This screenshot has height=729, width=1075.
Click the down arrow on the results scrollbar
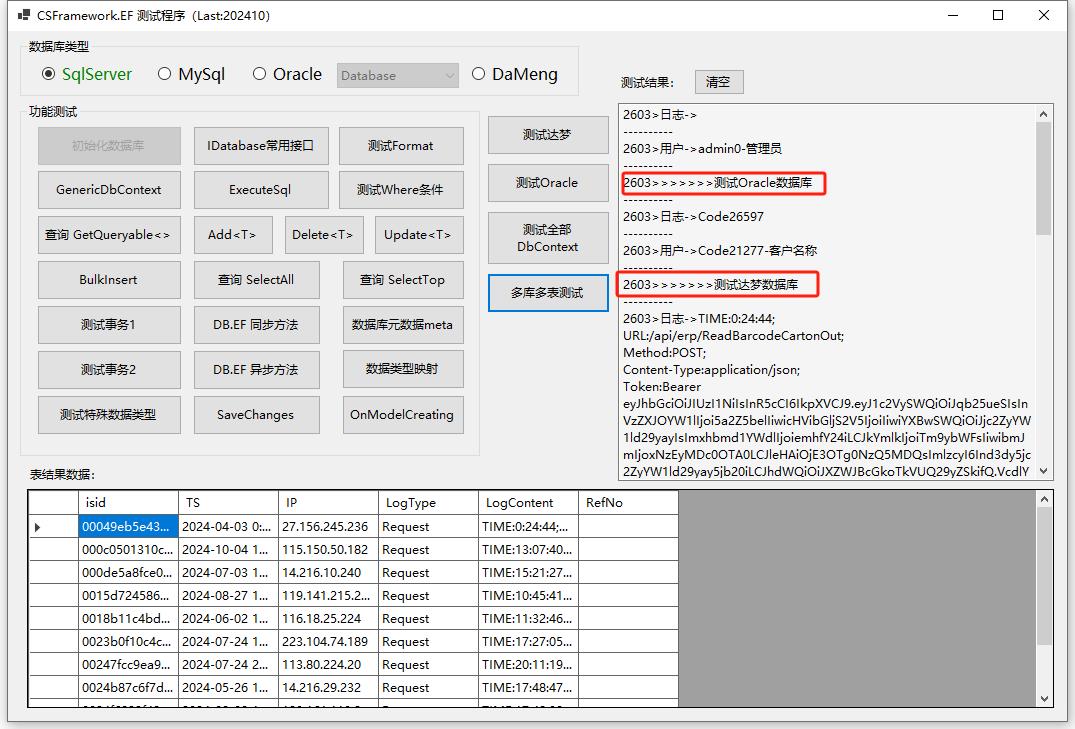click(1046, 471)
